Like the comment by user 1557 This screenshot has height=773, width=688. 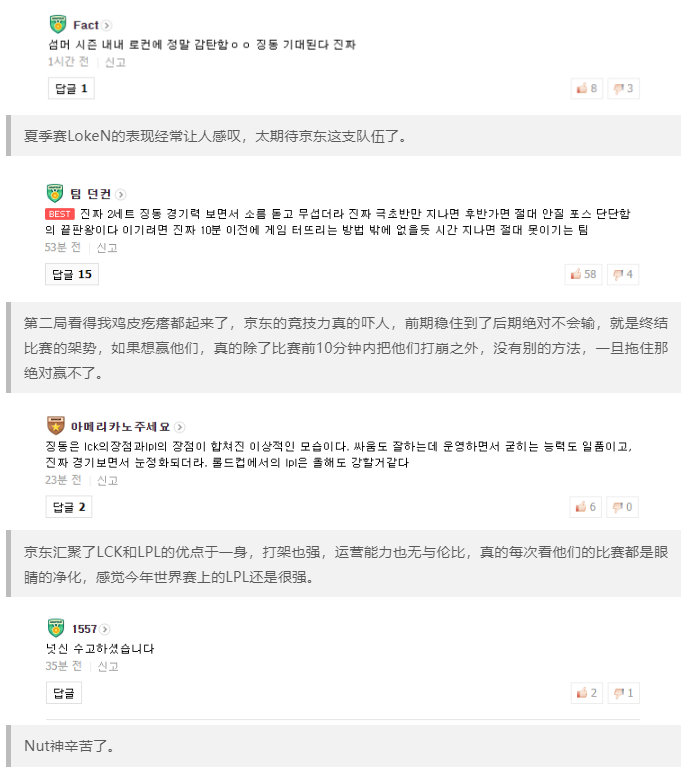[588, 693]
